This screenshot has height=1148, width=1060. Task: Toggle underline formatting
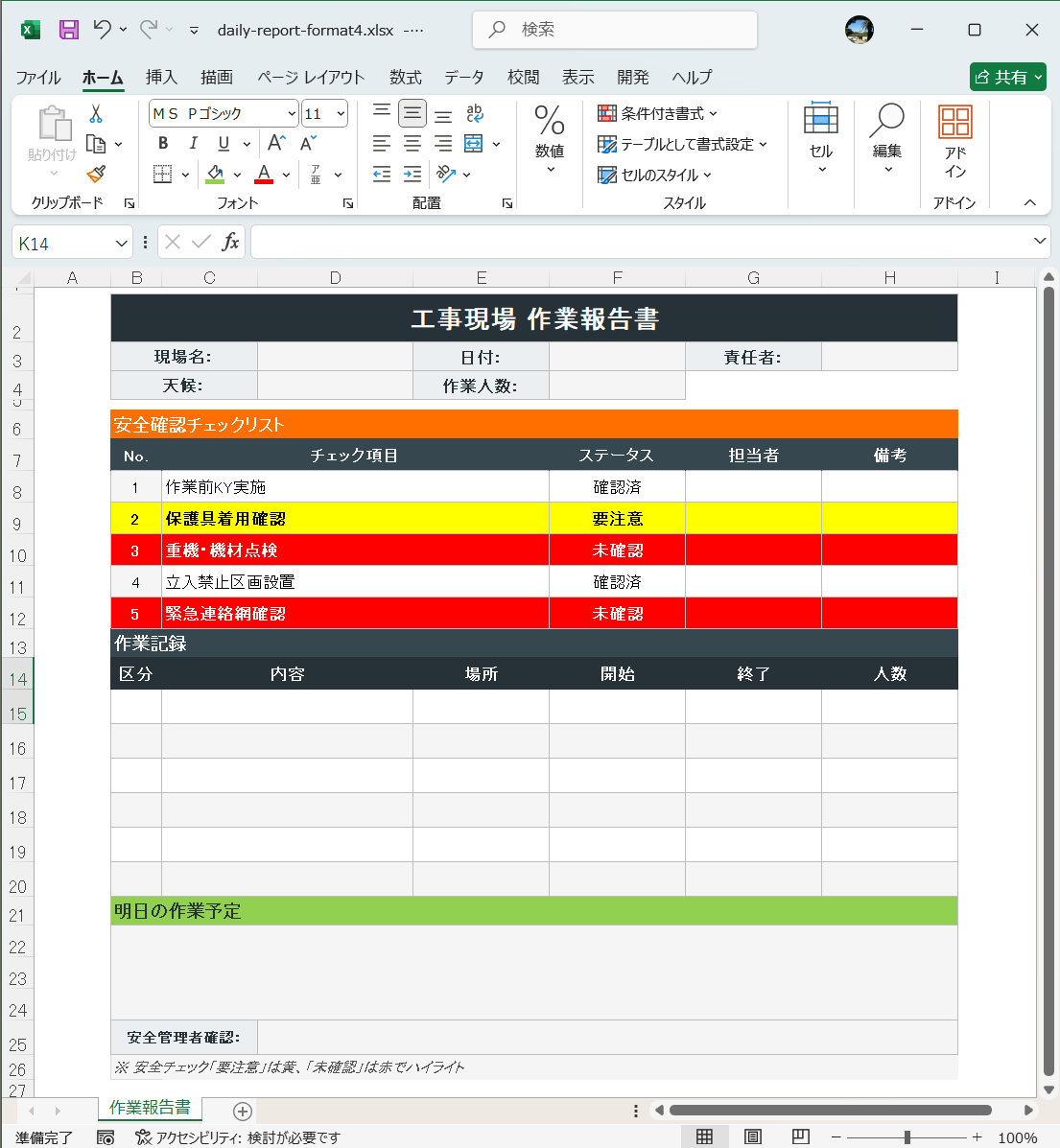[224, 144]
